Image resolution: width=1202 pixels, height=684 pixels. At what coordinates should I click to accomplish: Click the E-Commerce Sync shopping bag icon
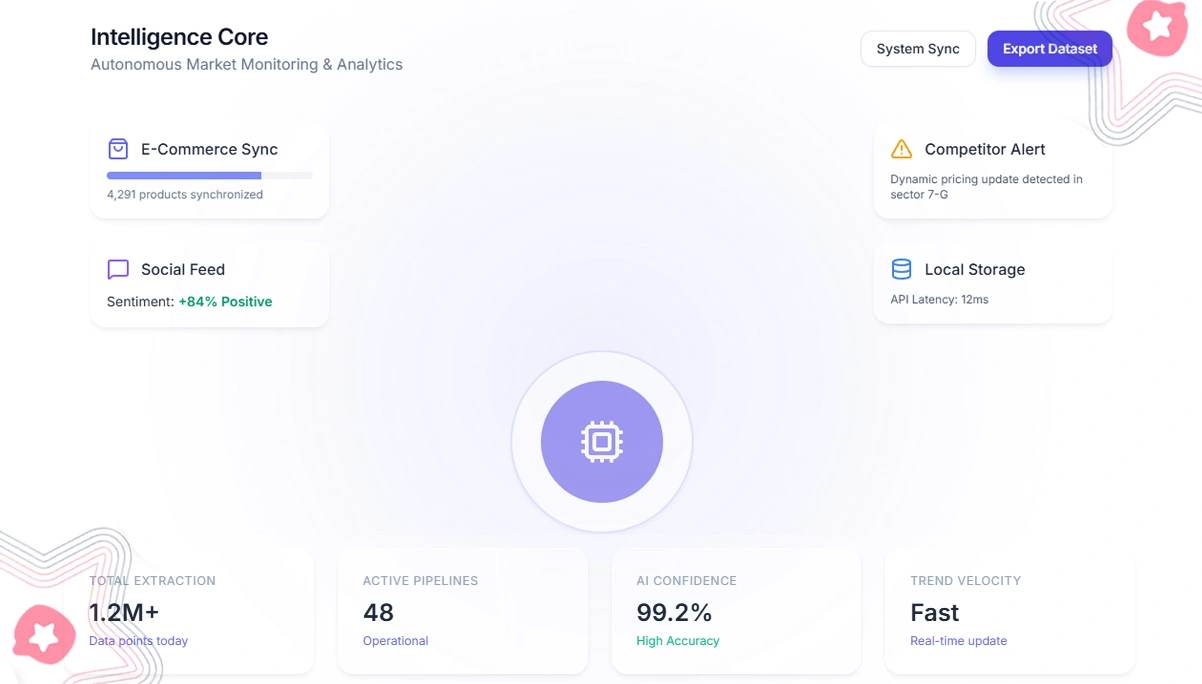pyautogui.click(x=118, y=149)
